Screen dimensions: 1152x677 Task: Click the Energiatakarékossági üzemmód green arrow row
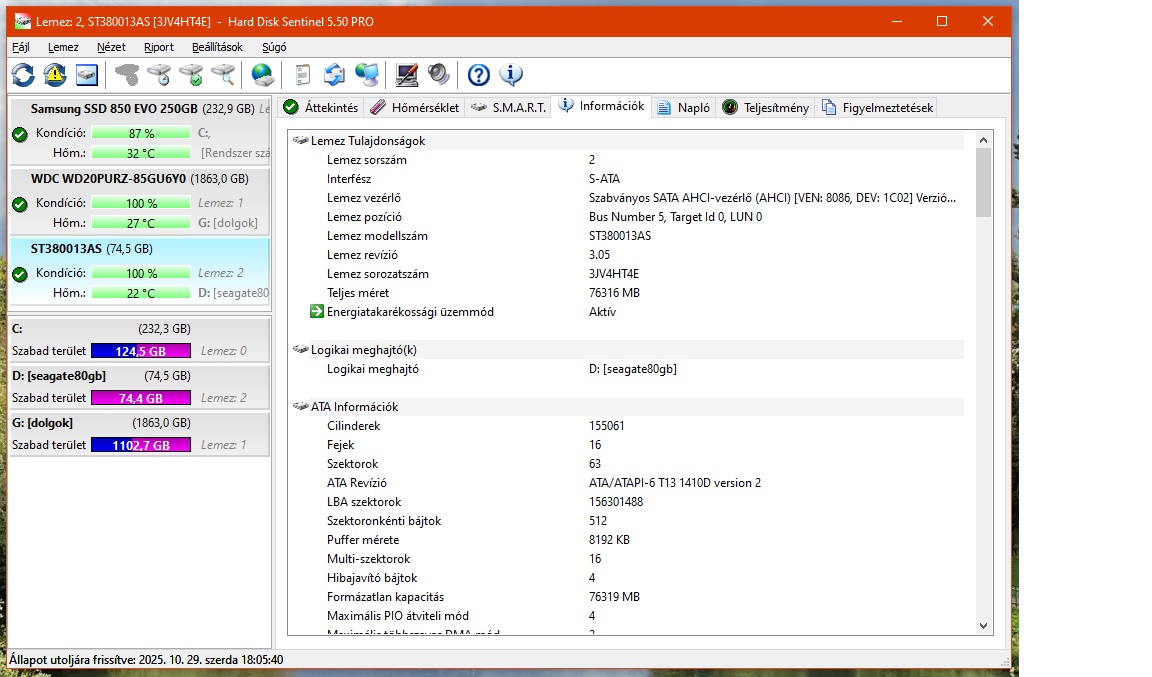click(410, 312)
